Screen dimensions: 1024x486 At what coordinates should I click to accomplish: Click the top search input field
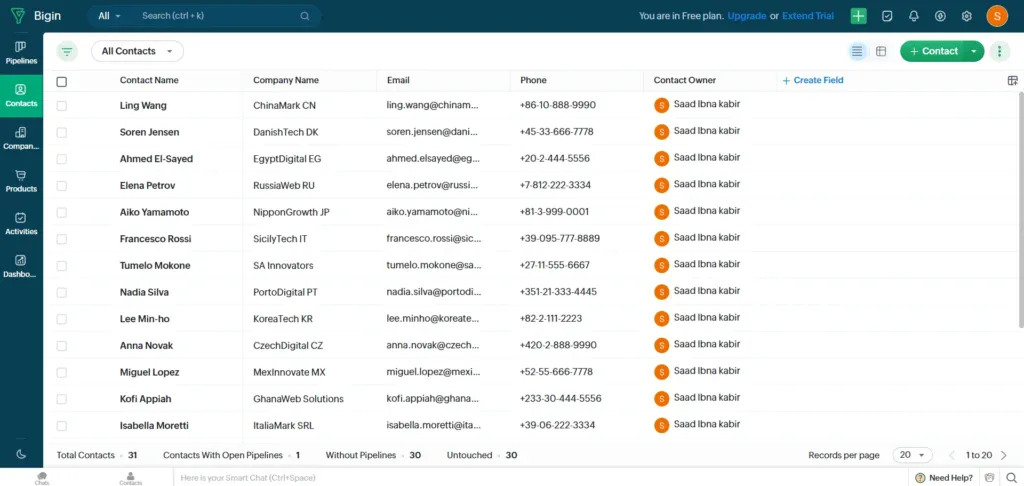219,16
